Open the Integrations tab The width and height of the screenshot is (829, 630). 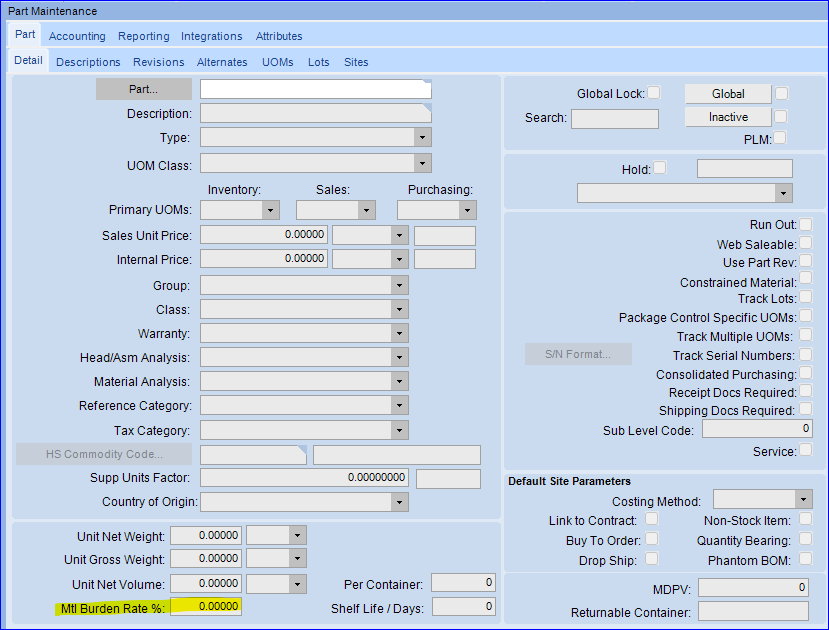(x=211, y=36)
